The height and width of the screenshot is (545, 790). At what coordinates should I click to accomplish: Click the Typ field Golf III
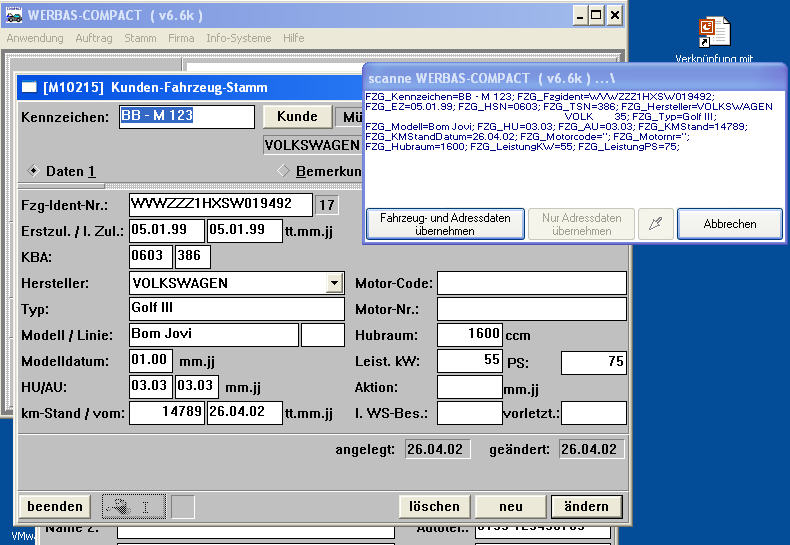237,309
